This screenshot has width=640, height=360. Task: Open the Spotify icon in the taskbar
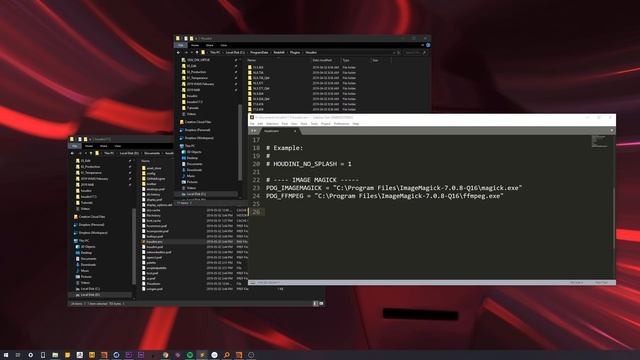(190, 355)
